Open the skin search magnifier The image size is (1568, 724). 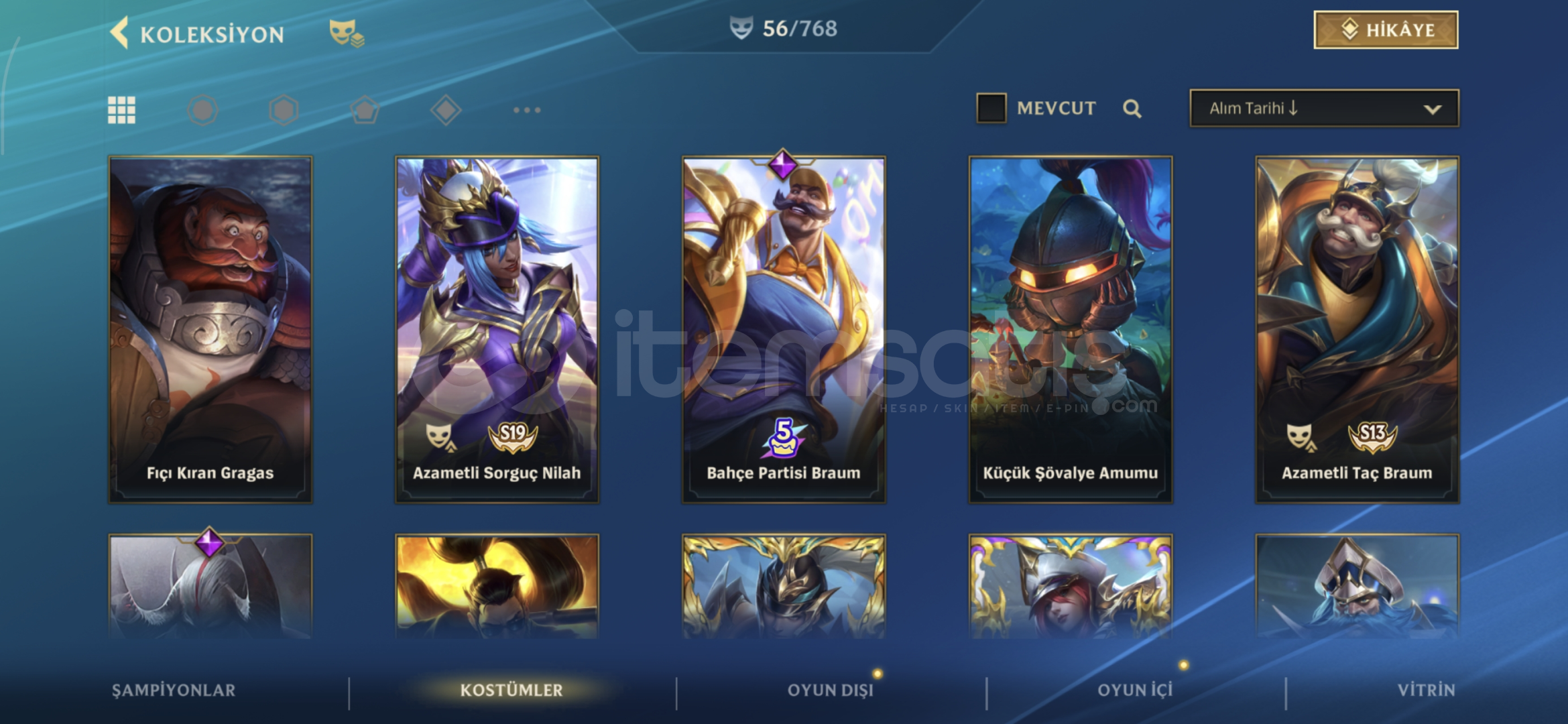[x=1132, y=109]
